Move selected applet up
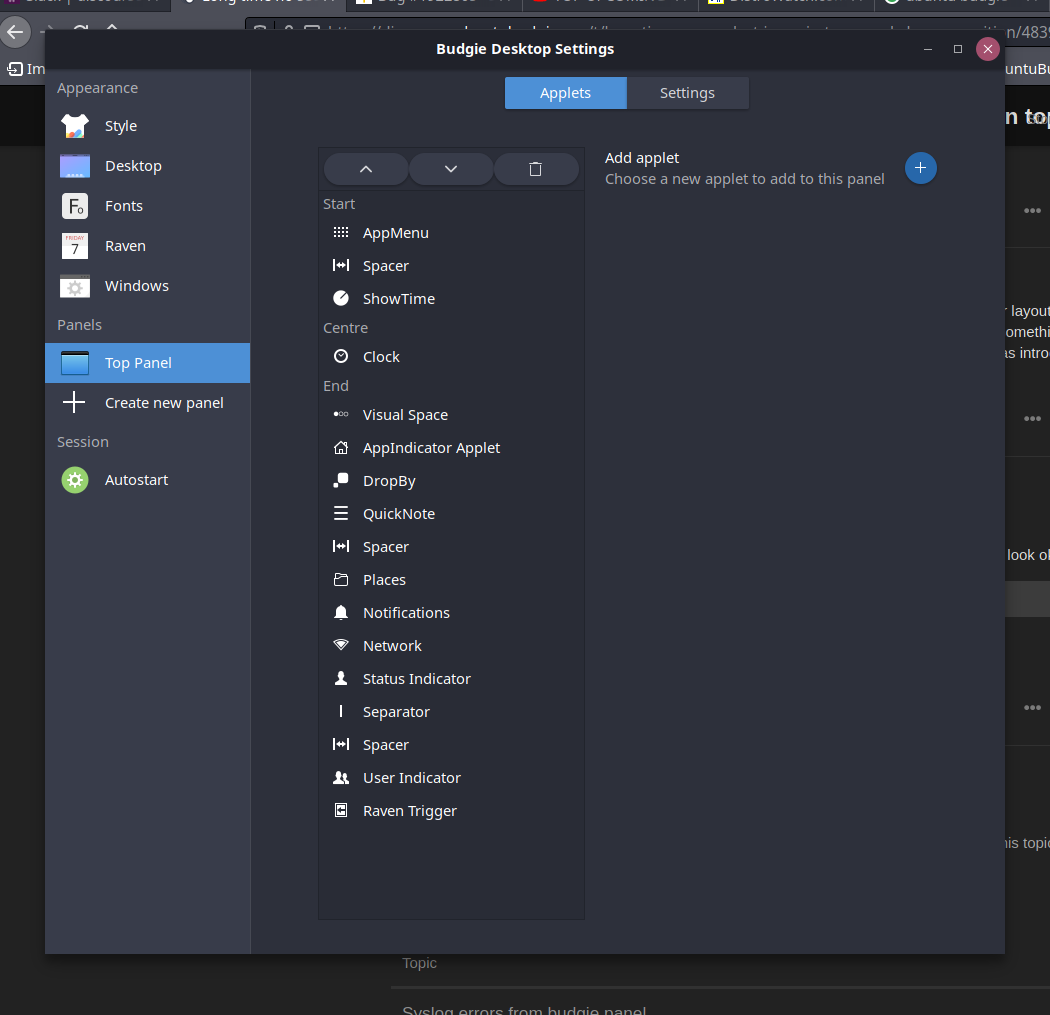1050x1015 pixels. point(366,169)
